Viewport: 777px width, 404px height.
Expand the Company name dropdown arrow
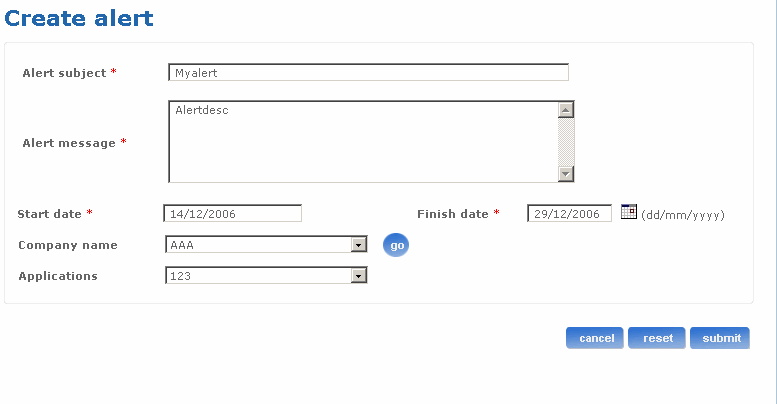(358, 245)
